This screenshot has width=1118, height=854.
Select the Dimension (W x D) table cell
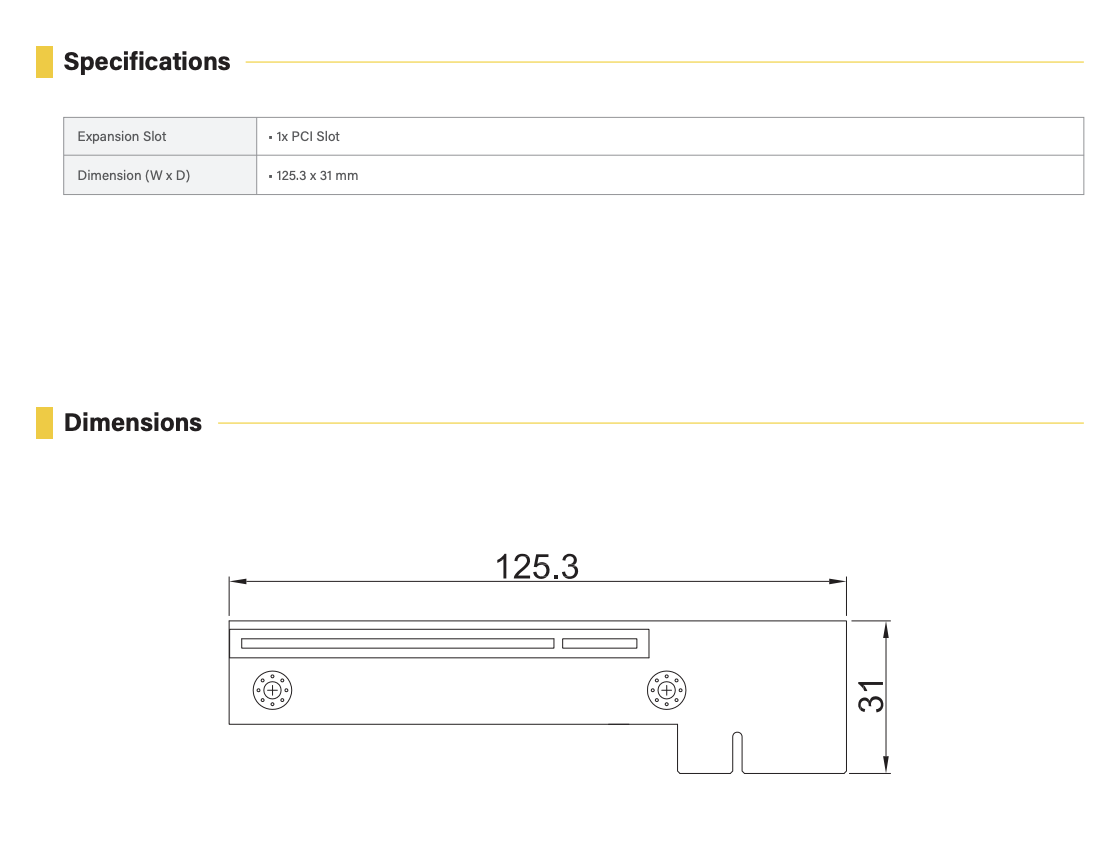point(160,176)
